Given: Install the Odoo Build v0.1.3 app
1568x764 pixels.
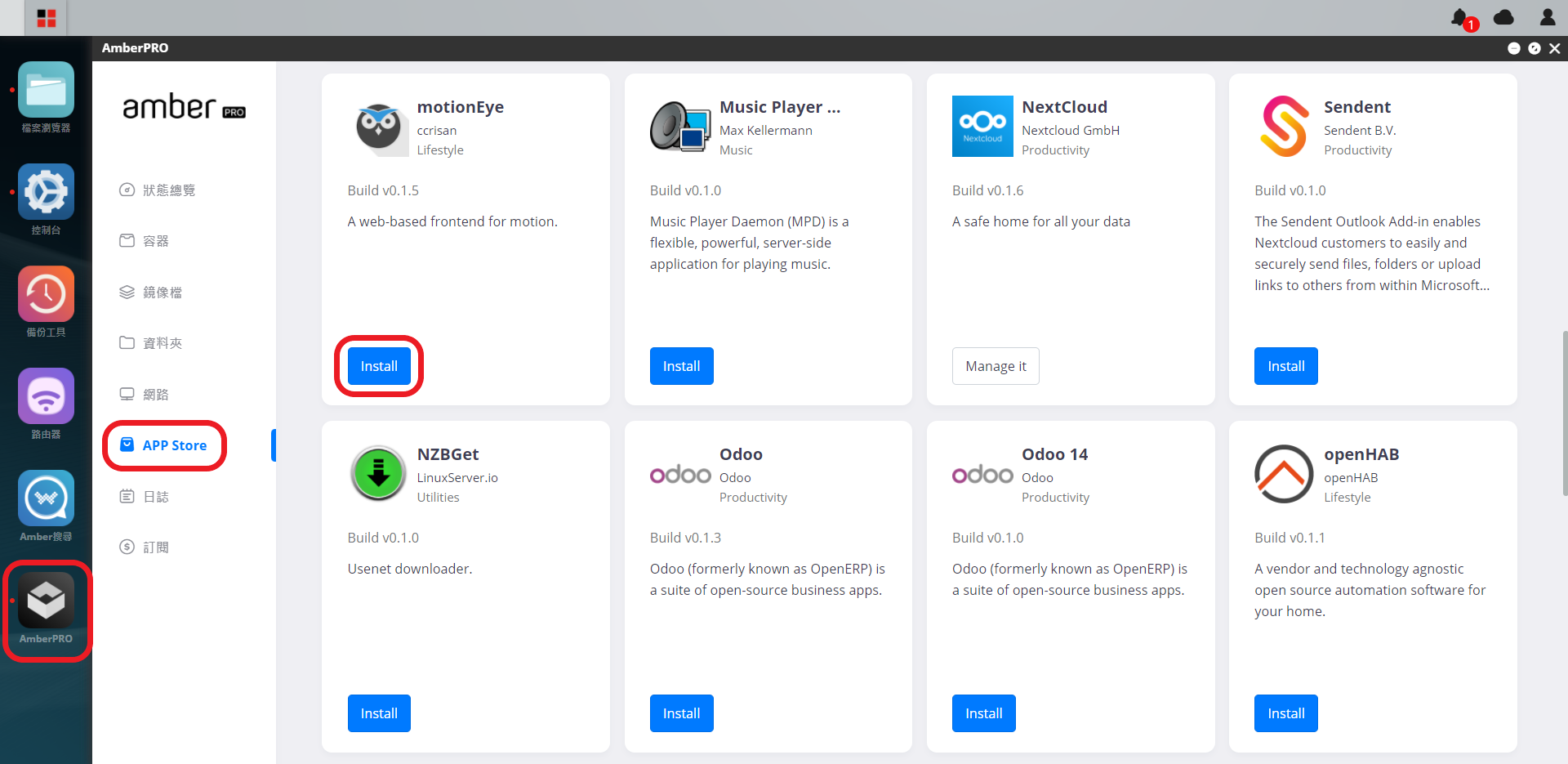Looking at the screenshot, I should coord(681,713).
